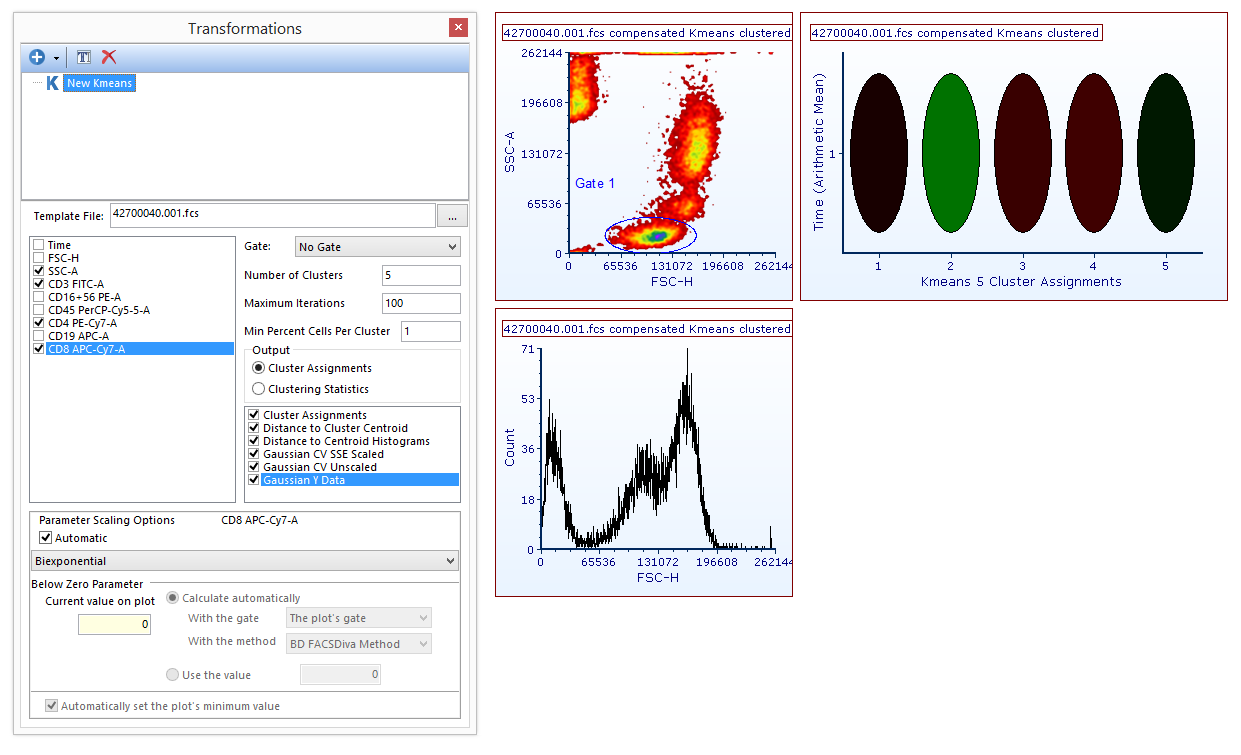1241x755 pixels.
Task: Expand the Gate dropdown showing No Gate
Action: [377, 246]
